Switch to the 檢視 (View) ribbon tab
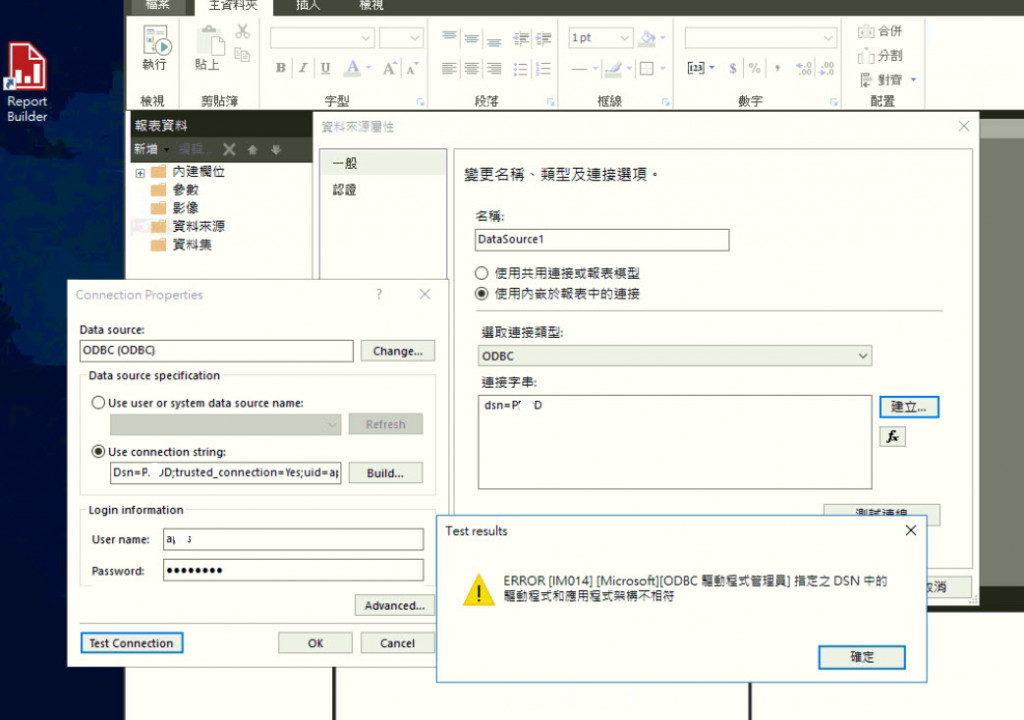 [371, 5]
